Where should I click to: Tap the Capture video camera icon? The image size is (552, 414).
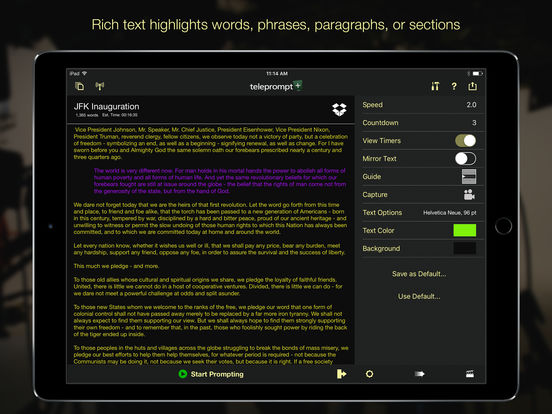click(469, 194)
